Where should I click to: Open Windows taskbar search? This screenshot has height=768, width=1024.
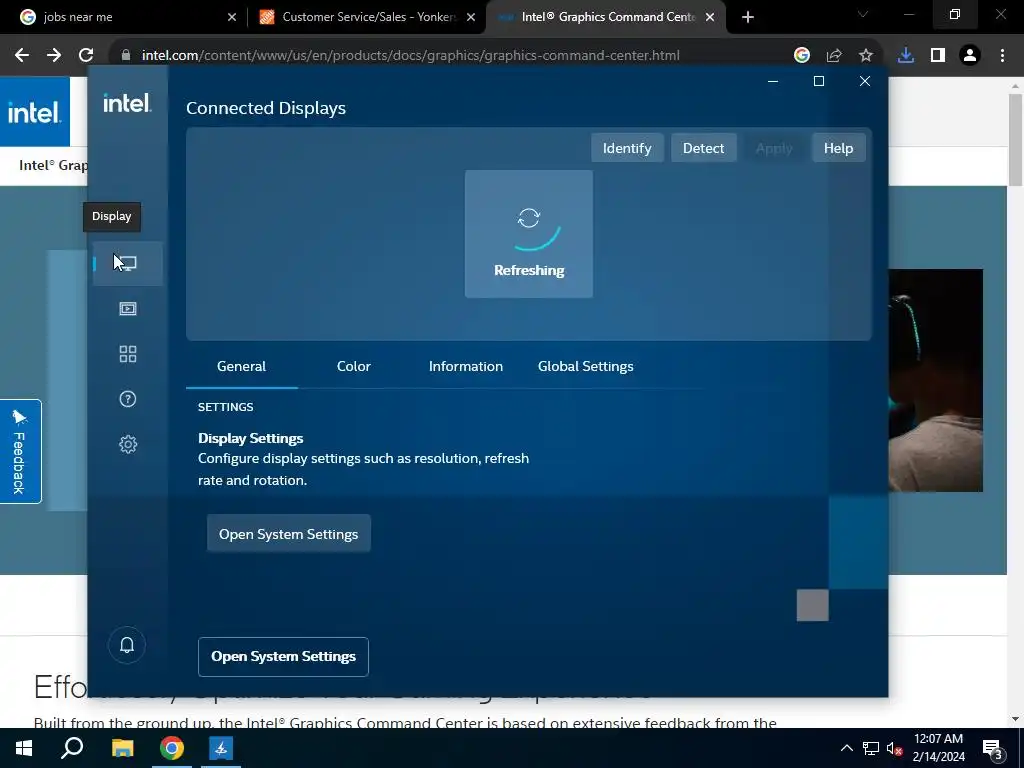point(72,748)
